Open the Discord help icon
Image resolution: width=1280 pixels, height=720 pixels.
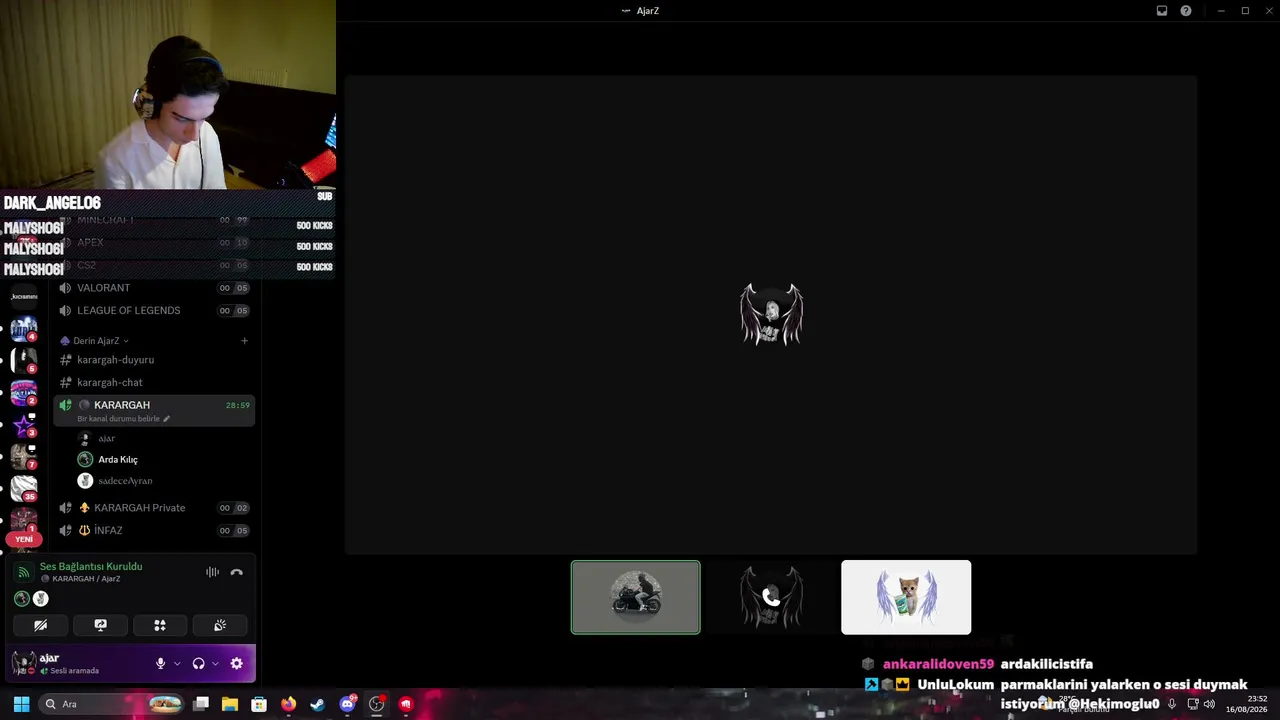pyautogui.click(x=1186, y=11)
